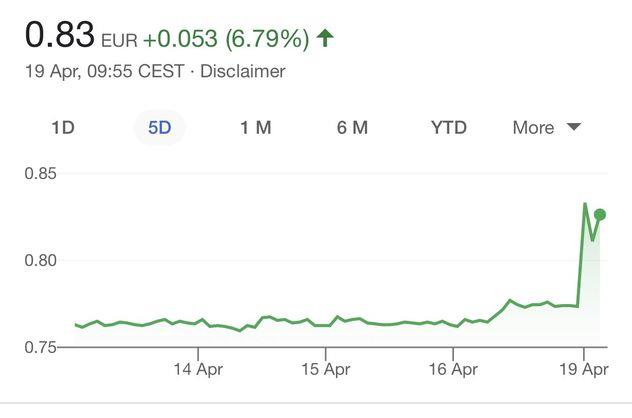
Task: Click the arrow beside More
Action: click(x=573, y=127)
